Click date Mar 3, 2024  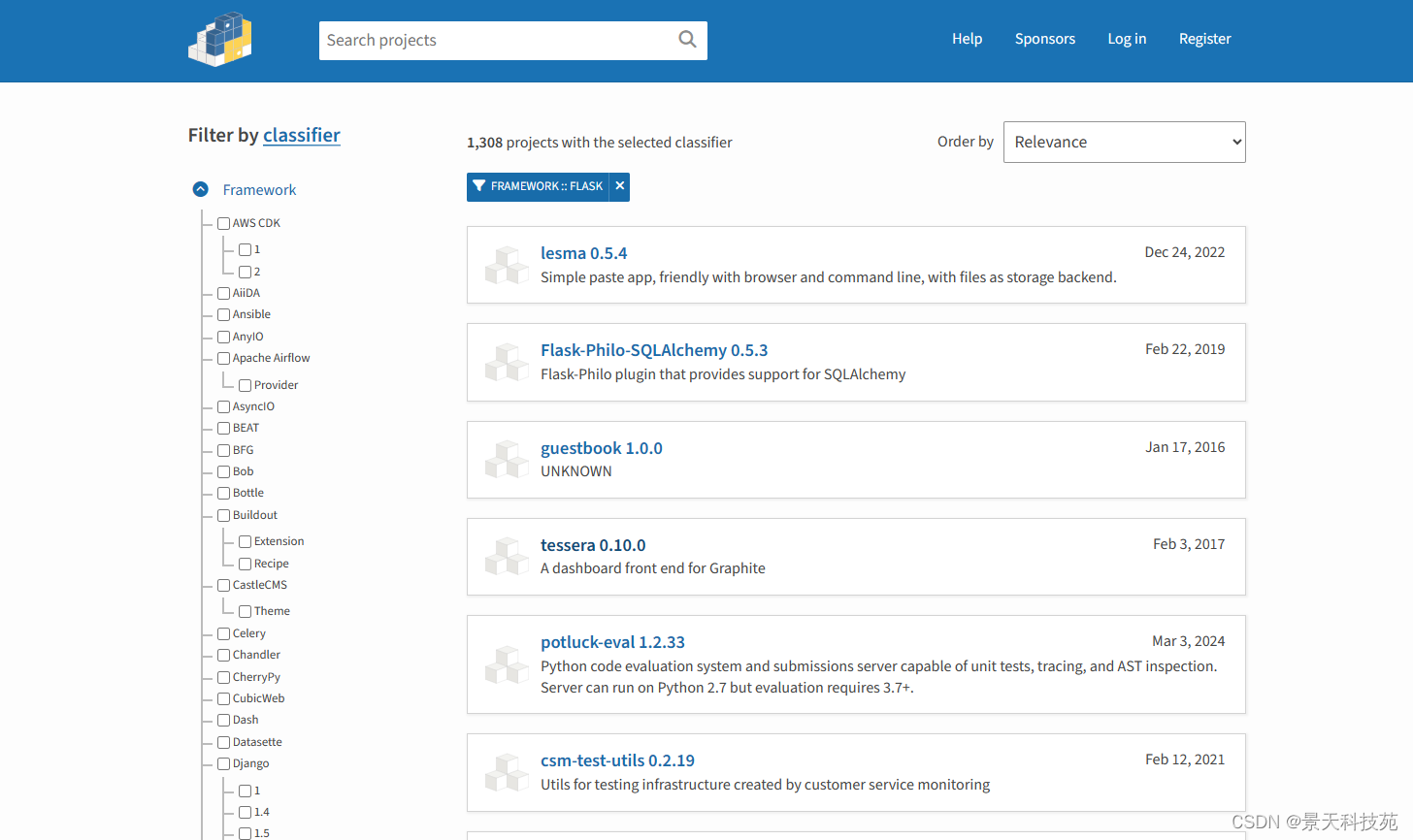[1188, 641]
